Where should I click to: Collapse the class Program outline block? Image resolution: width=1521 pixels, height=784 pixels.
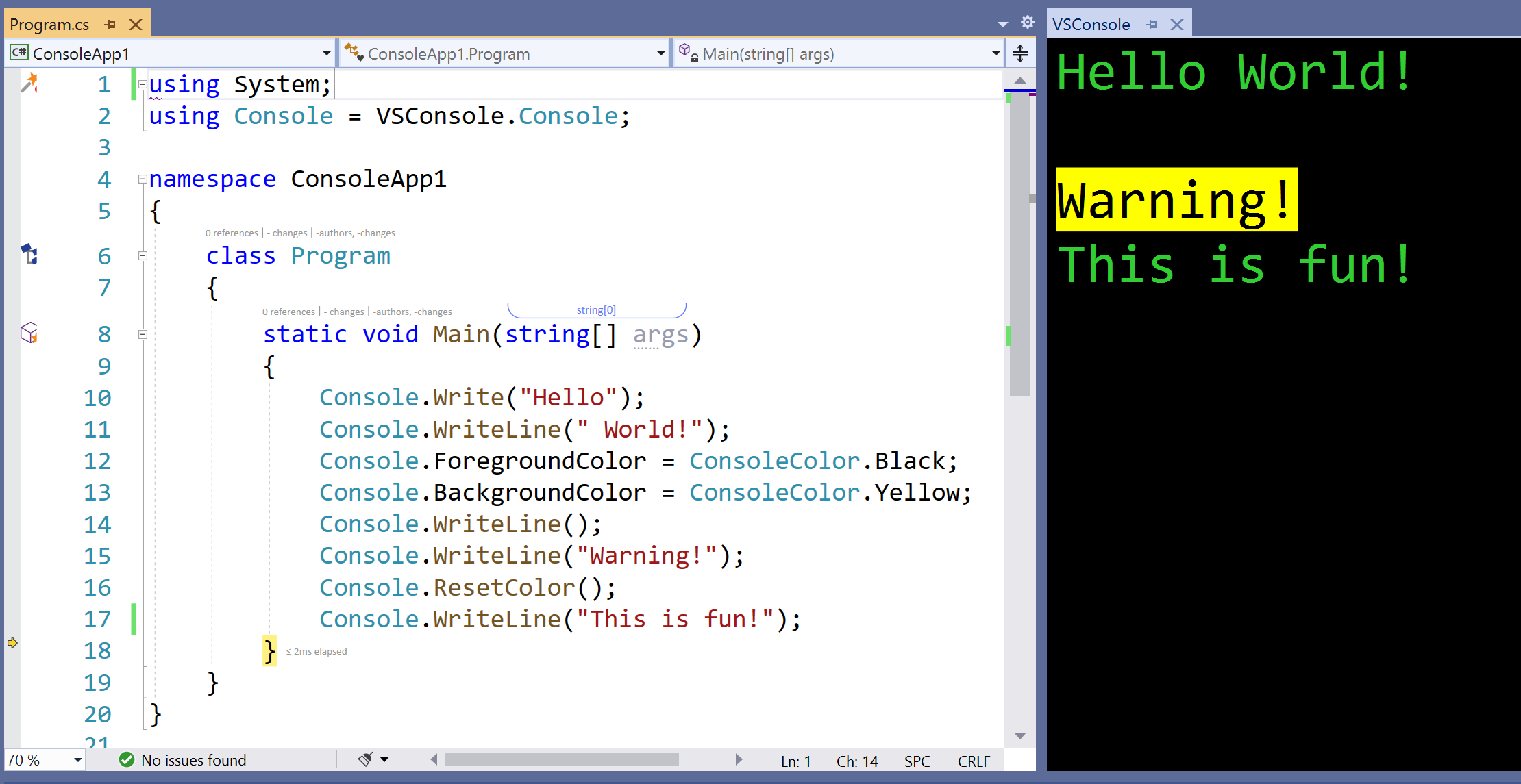click(143, 255)
